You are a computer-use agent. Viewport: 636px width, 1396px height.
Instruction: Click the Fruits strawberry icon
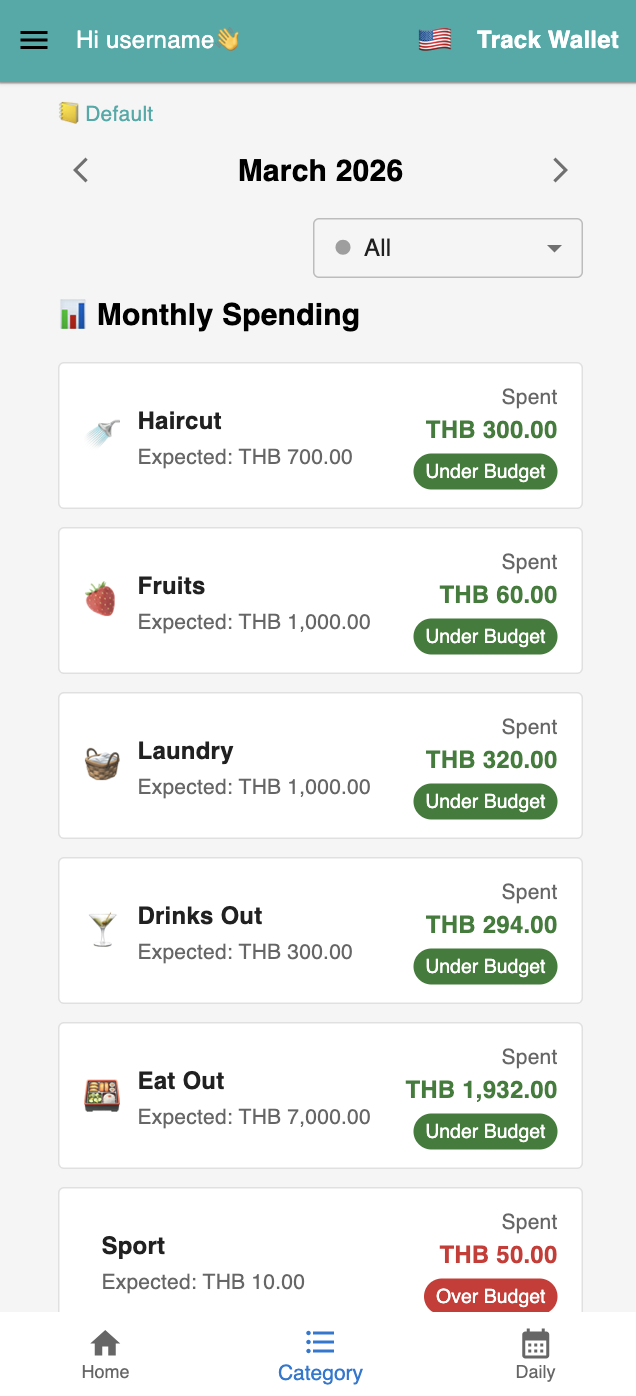[100, 599]
